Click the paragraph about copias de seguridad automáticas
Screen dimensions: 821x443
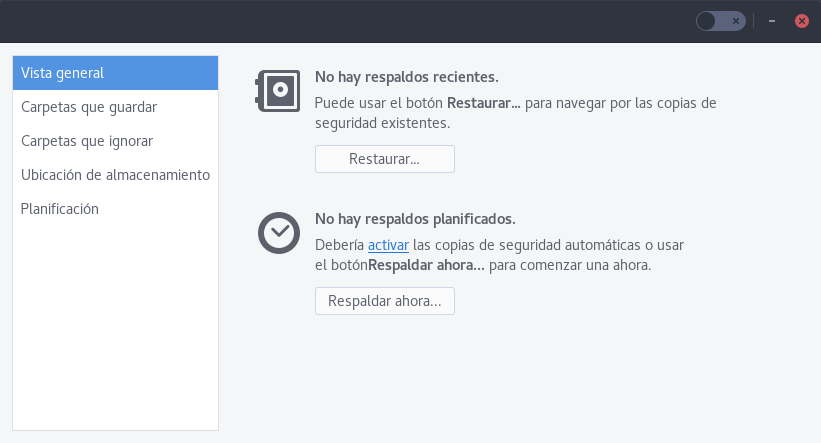pos(499,255)
